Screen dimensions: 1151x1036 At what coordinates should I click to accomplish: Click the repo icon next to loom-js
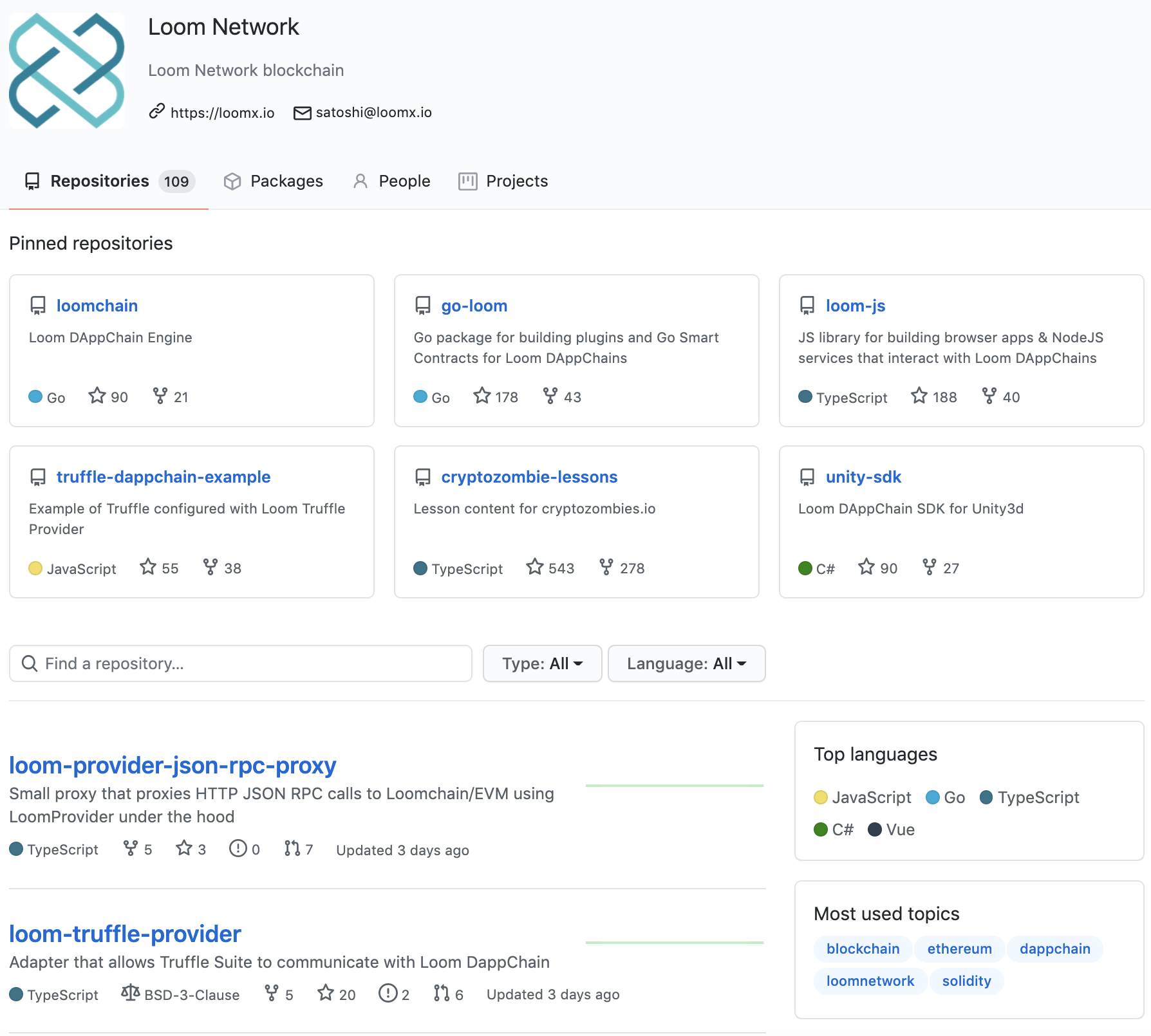coord(807,306)
